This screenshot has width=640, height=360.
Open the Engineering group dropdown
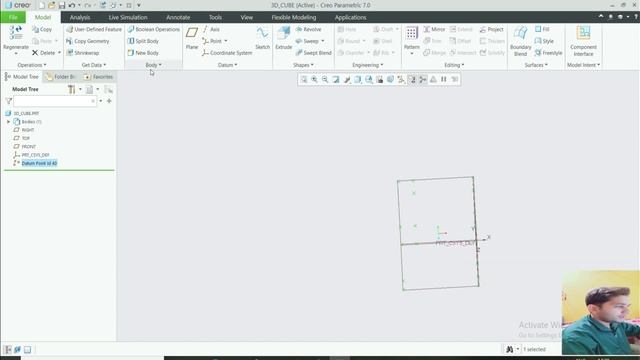click(x=368, y=65)
